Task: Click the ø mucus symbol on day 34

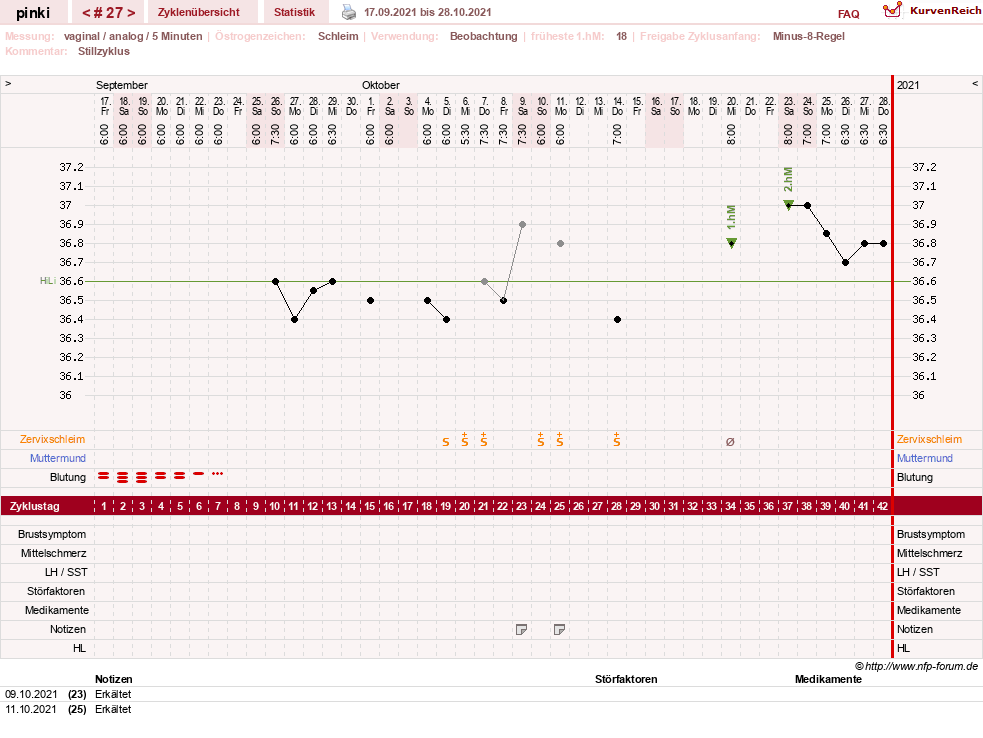Action: point(730,442)
